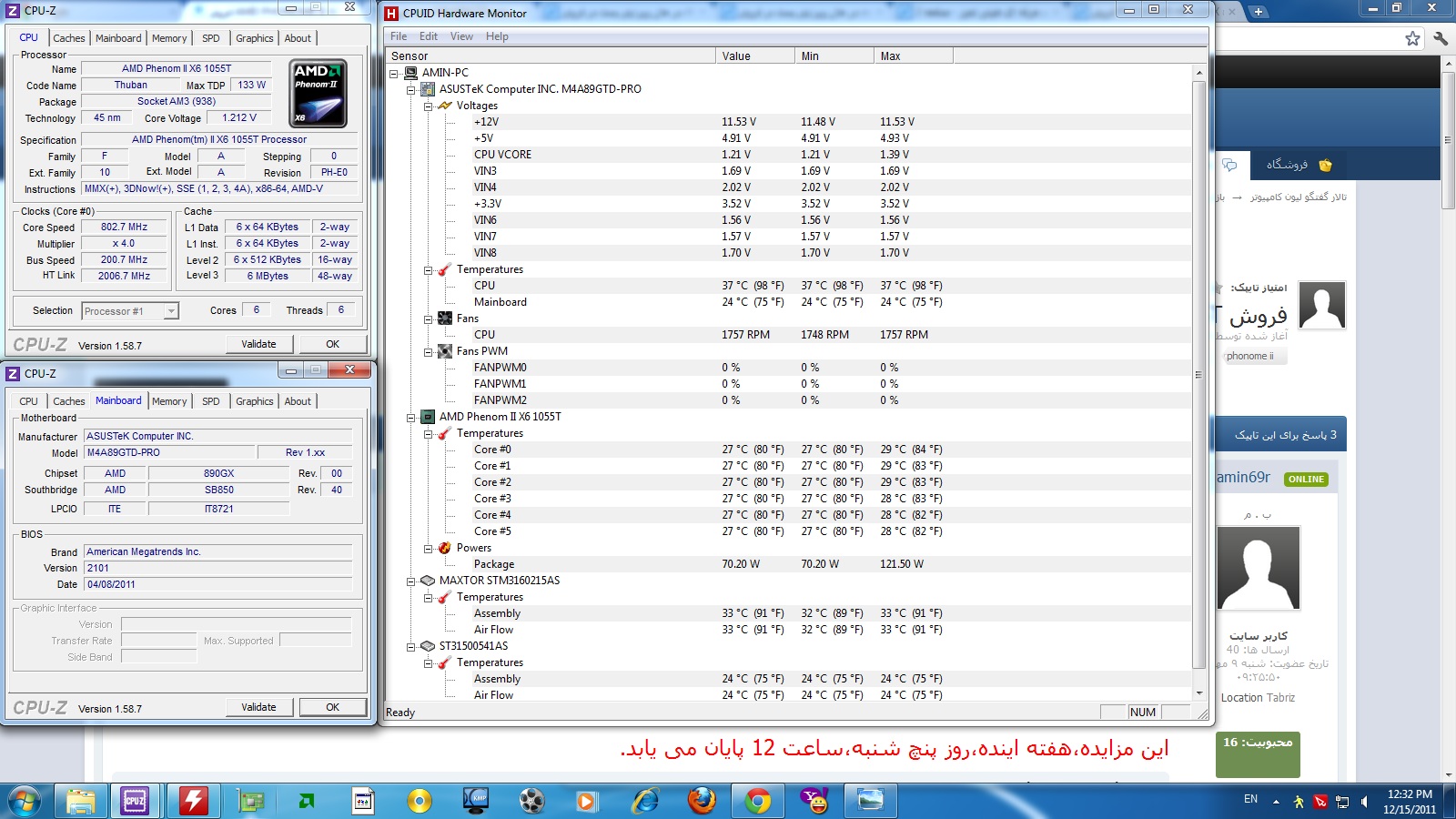1456x819 pixels.
Task: Click the phonome ii tag link
Action: pos(1250,356)
